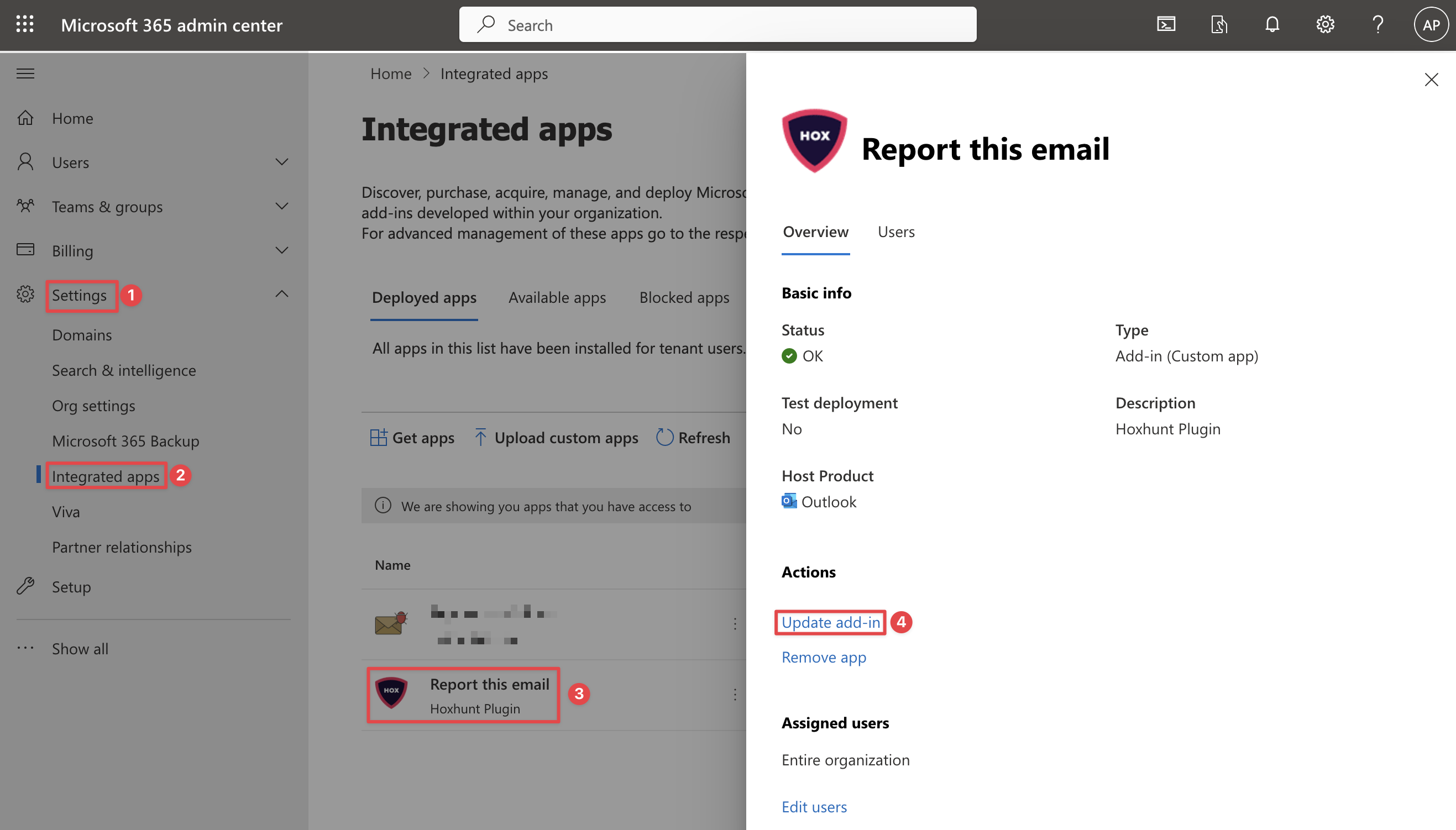Close the Report this email panel
1456x830 pixels.
coord(1431,79)
